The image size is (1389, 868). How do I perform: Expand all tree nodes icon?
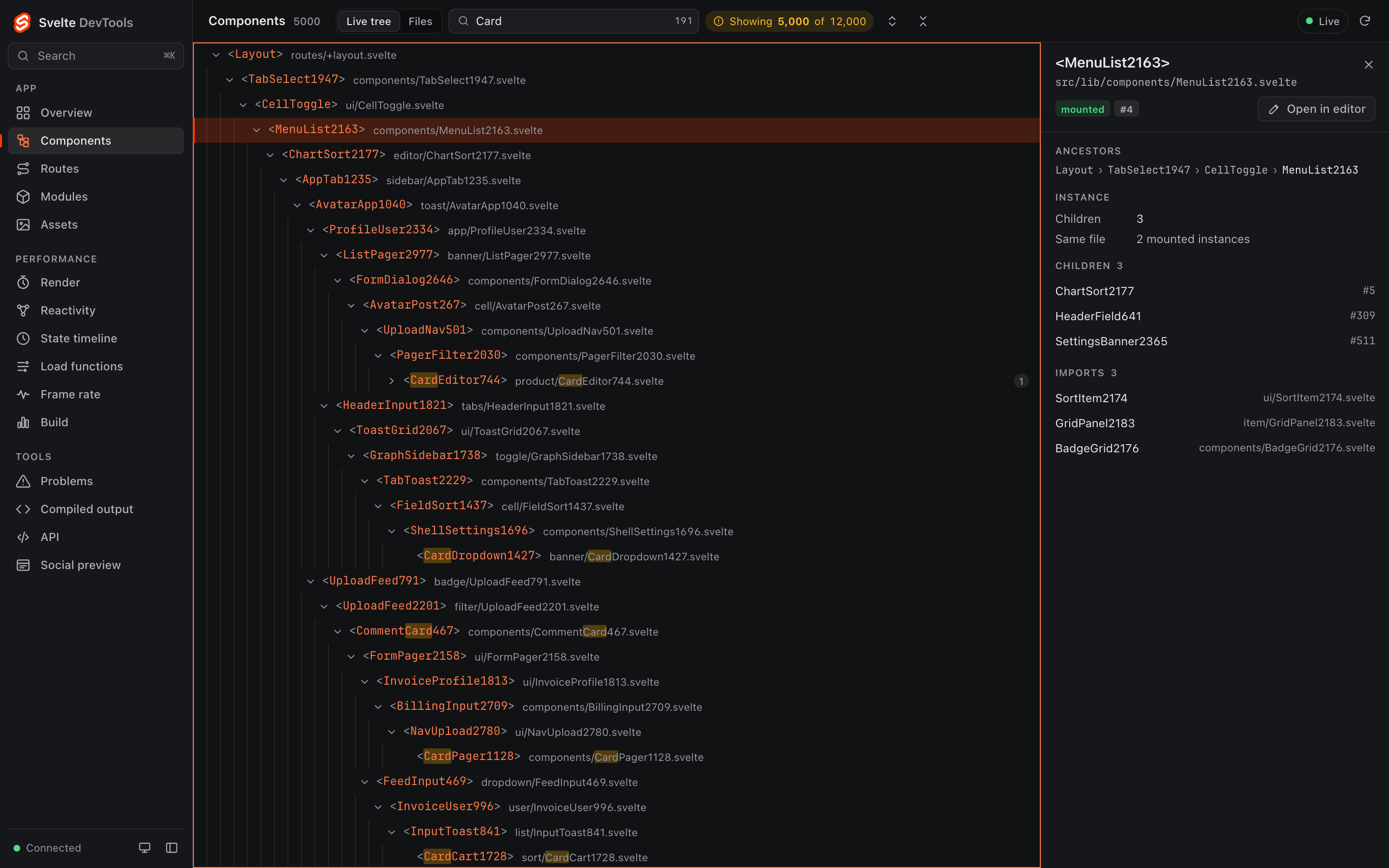point(892,21)
